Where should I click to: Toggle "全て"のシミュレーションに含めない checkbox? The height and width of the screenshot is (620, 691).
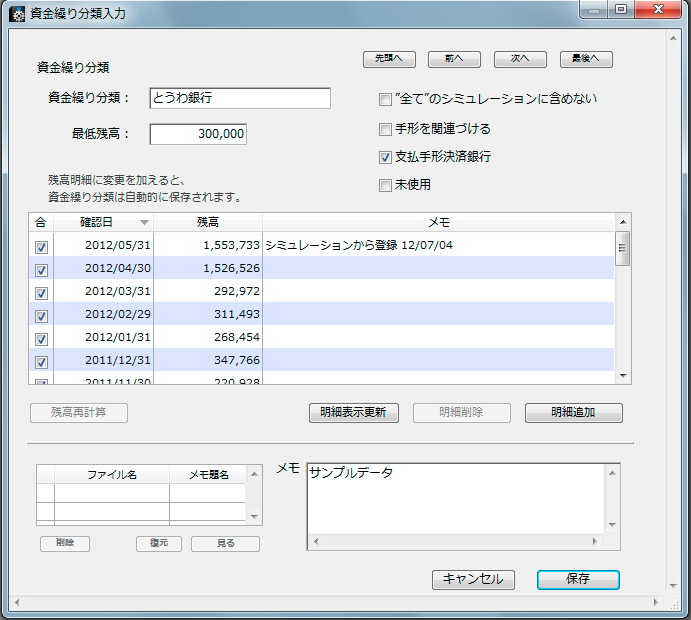385,100
